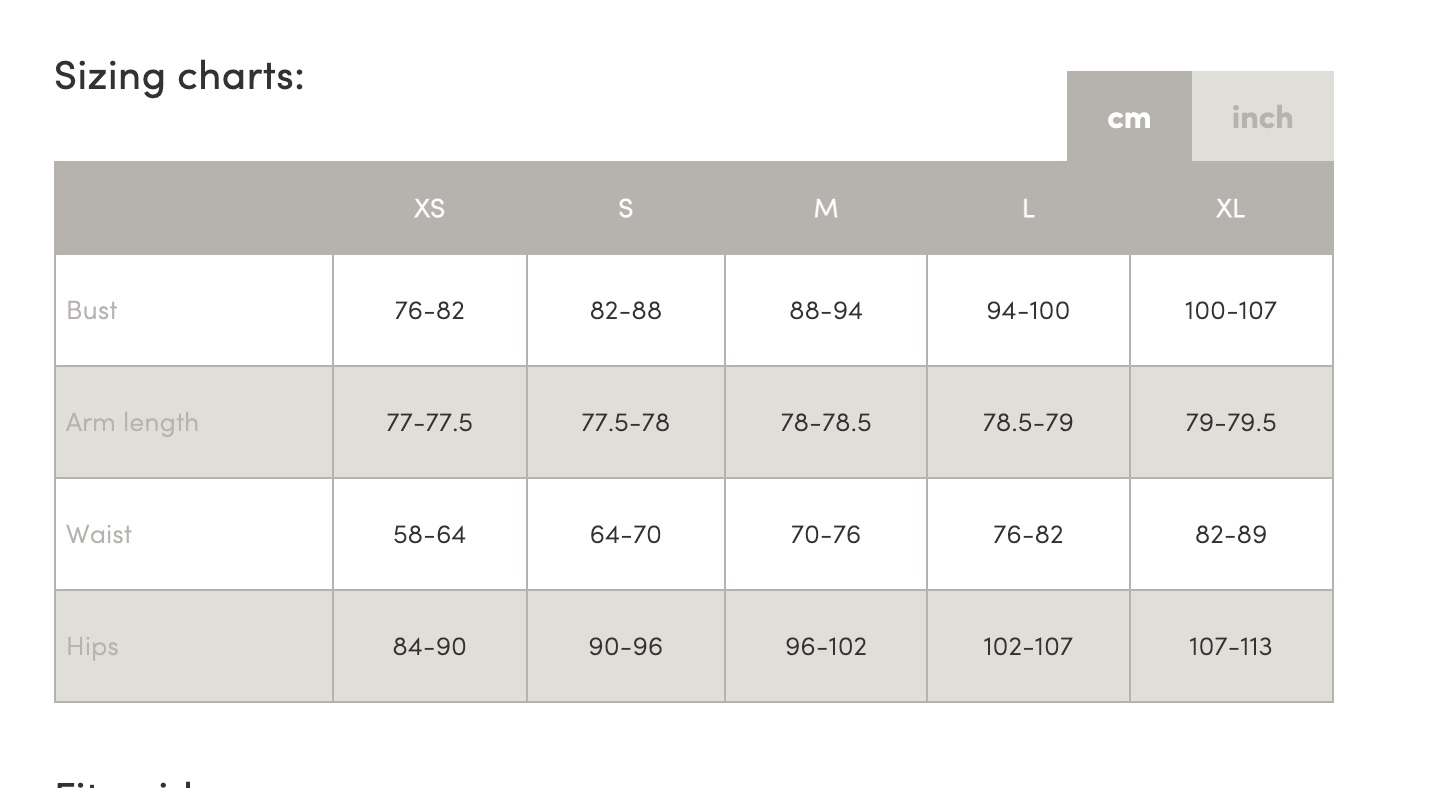
Task: Click the Sizing charts heading
Action: point(179,75)
